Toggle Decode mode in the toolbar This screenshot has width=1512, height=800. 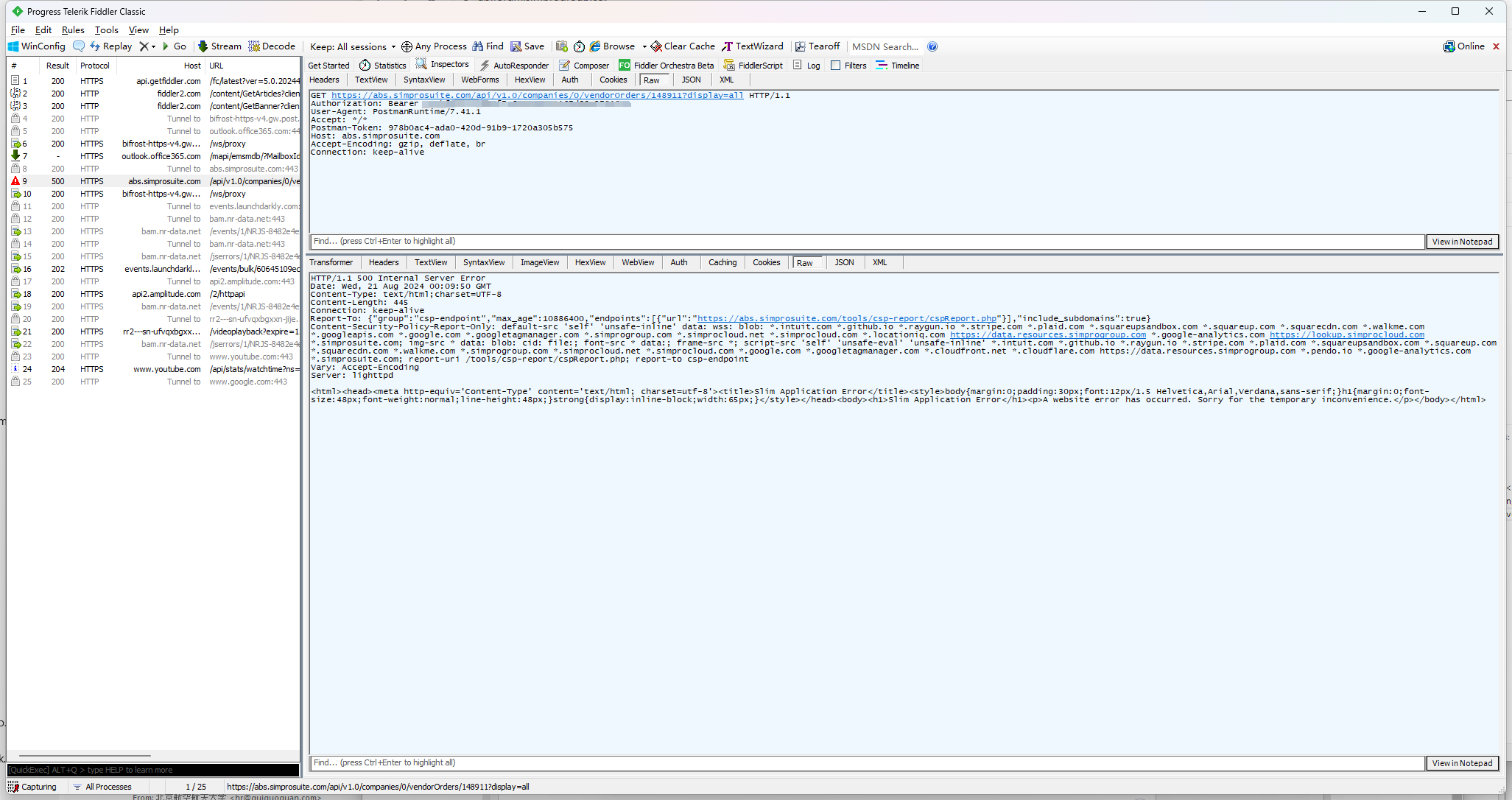click(x=272, y=46)
